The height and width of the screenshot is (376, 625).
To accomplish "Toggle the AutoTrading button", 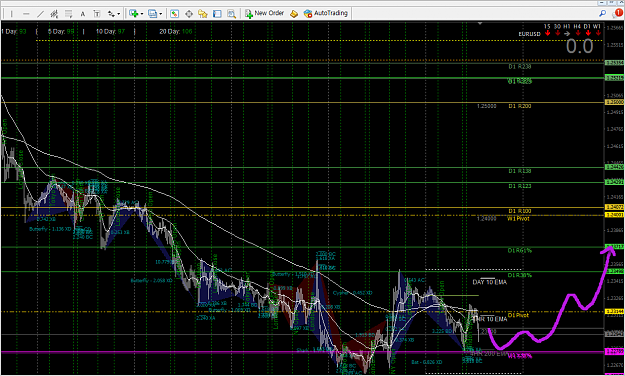I will pos(325,14).
